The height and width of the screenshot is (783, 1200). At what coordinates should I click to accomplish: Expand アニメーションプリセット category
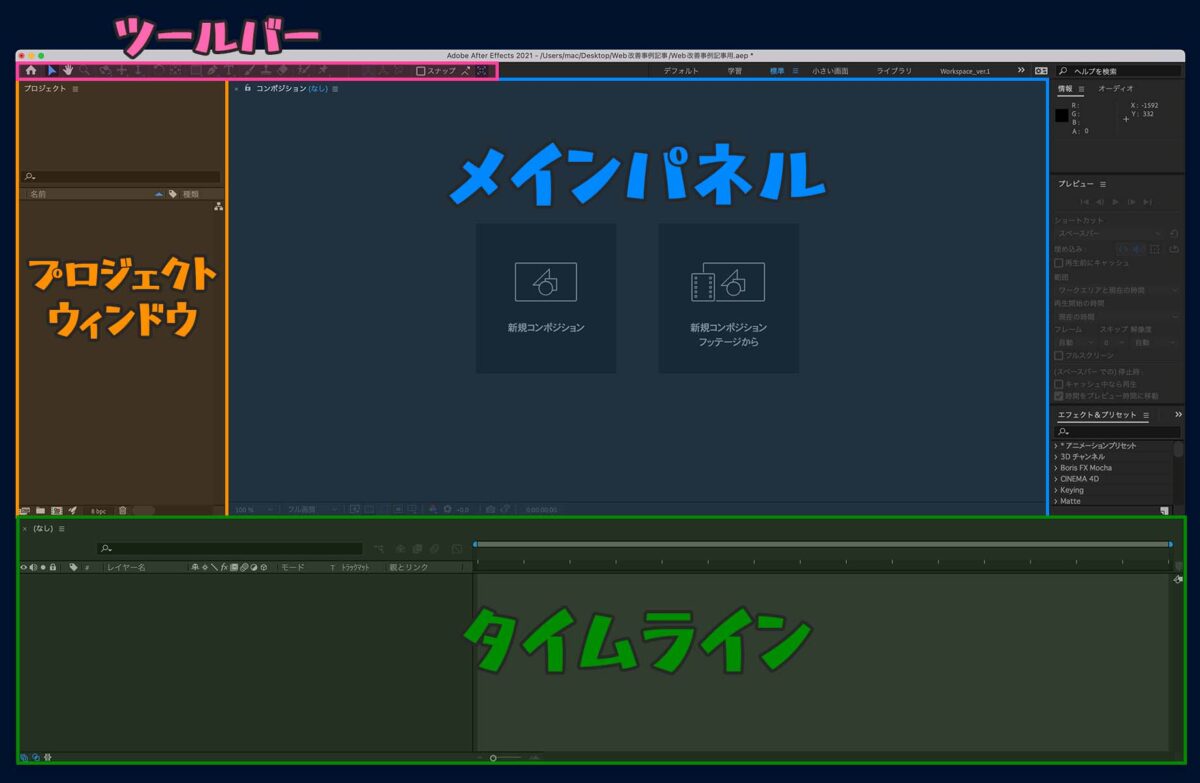coord(1056,446)
